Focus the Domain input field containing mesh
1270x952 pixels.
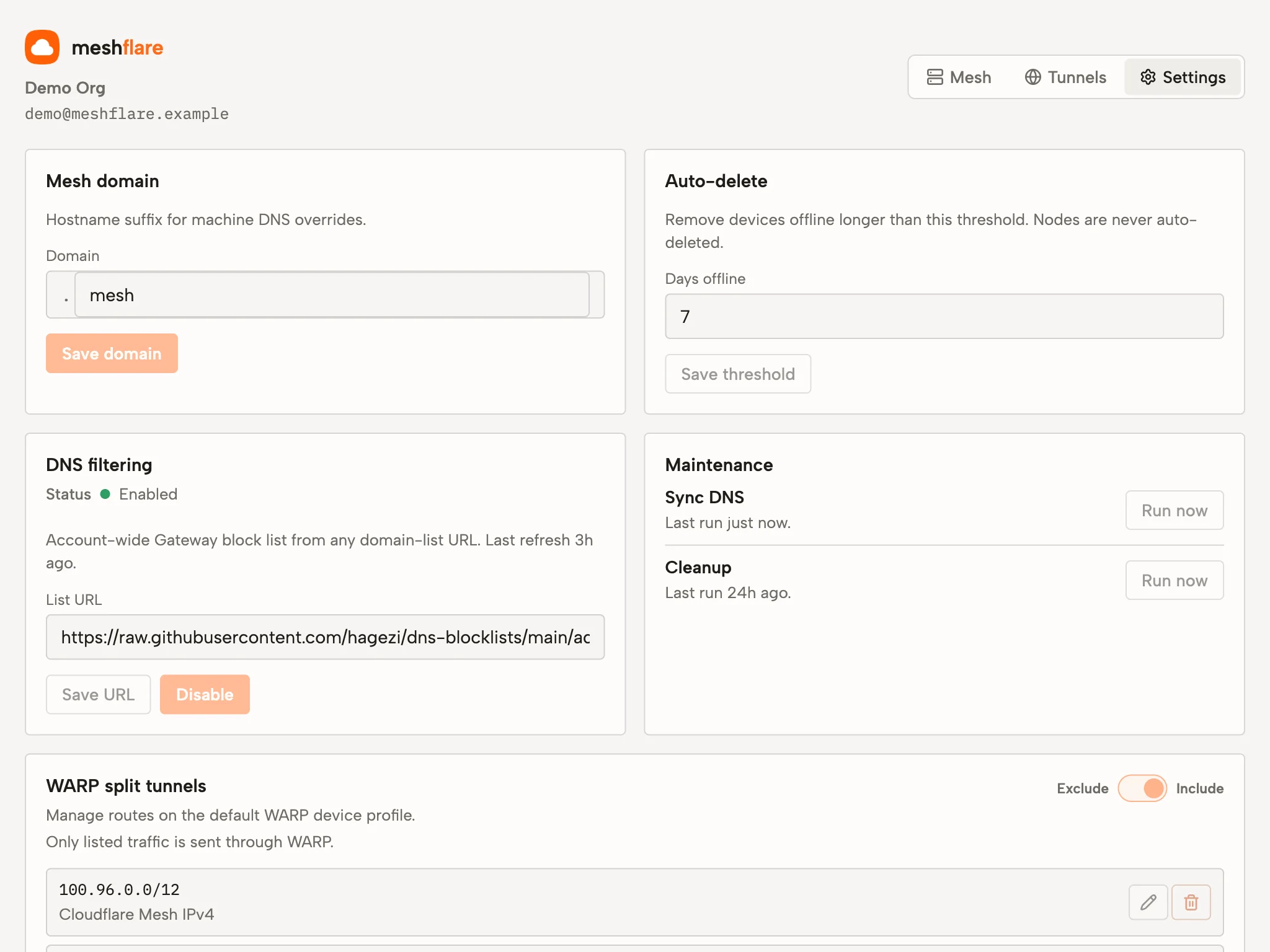pyautogui.click(x=332, y=295)
